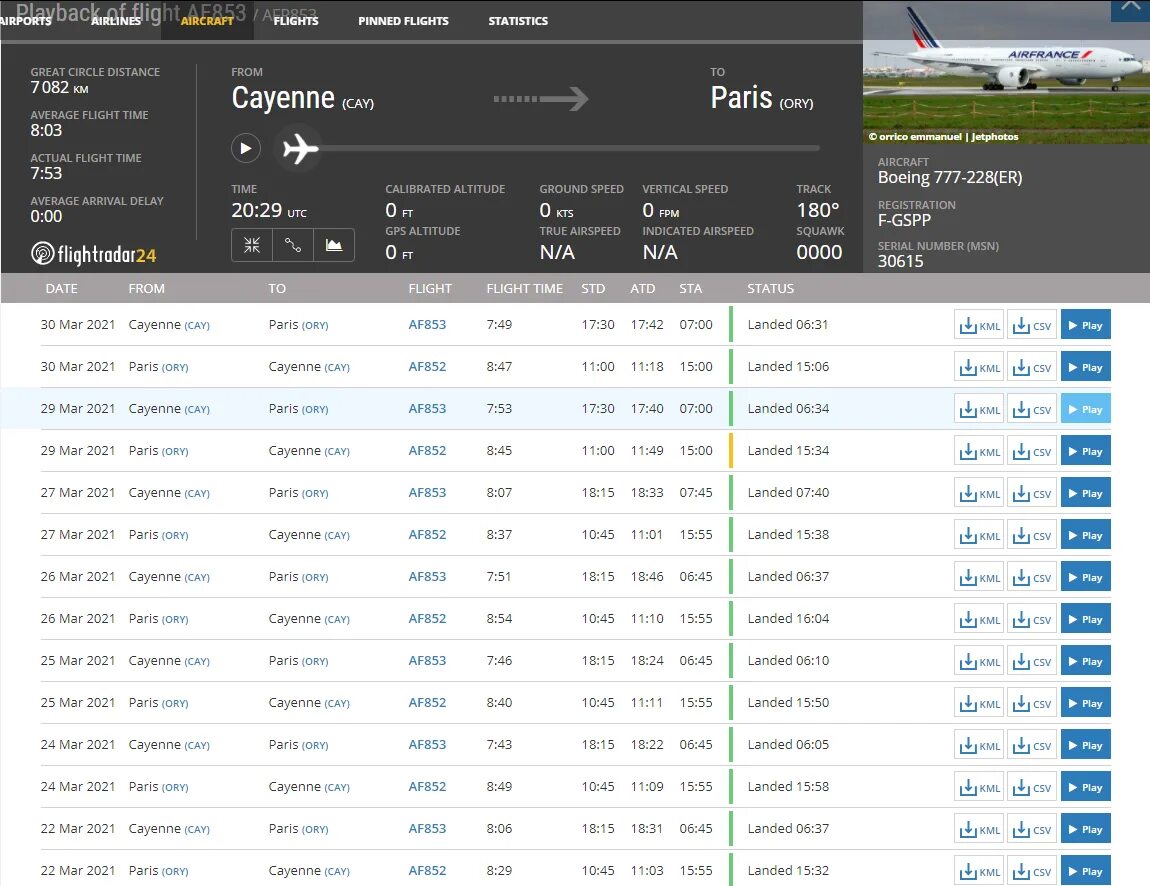Collapse panel with the top-right chevron
This screenshot has height=886, width=1150.
[x=1130, y=10]
